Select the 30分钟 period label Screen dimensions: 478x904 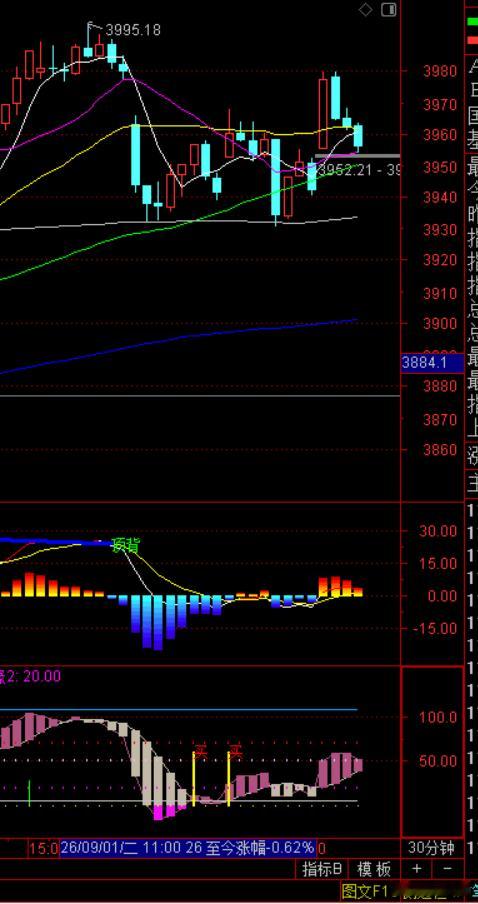pyautogui.click(x=432, y=848)
